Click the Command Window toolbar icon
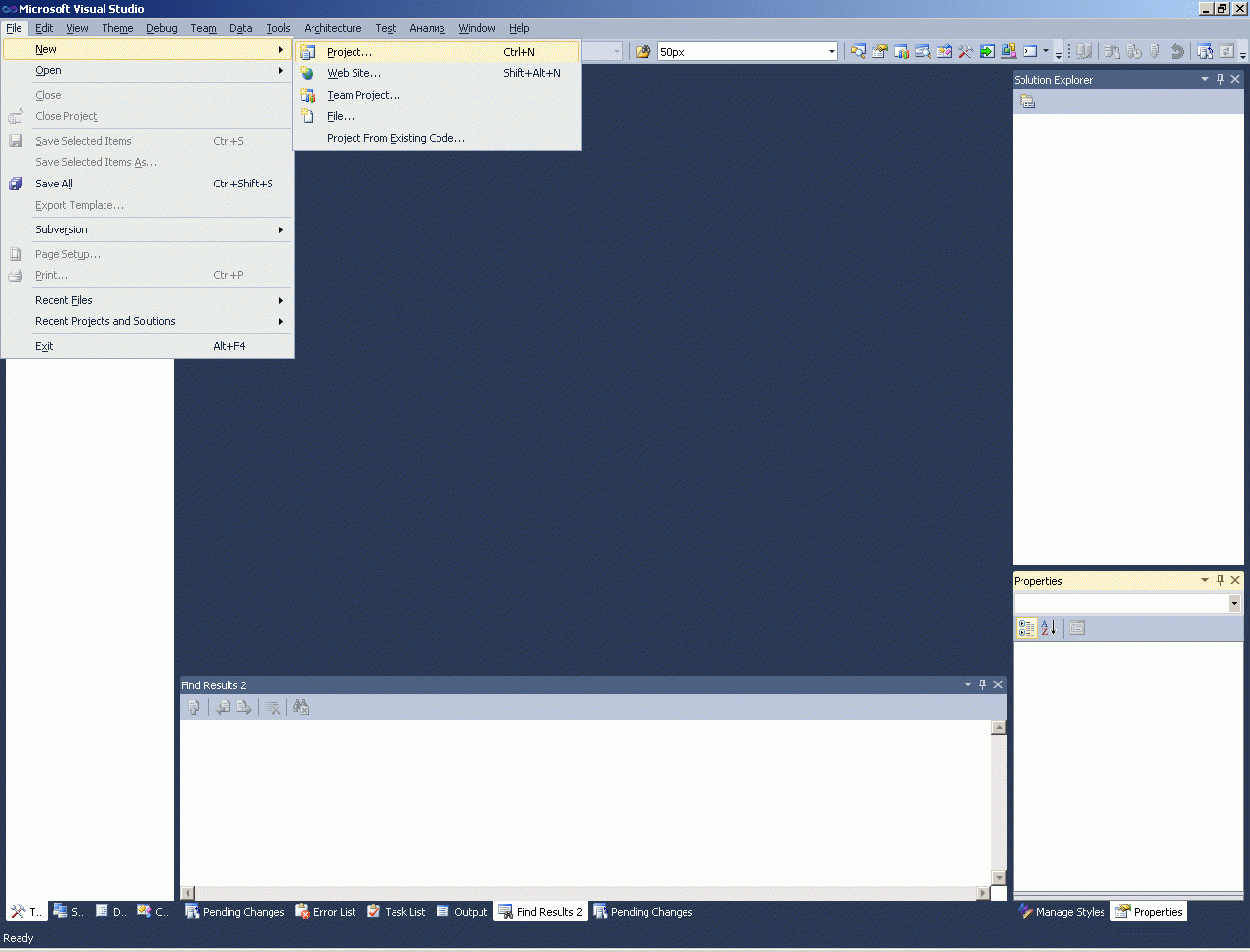 pos(1030,52)
